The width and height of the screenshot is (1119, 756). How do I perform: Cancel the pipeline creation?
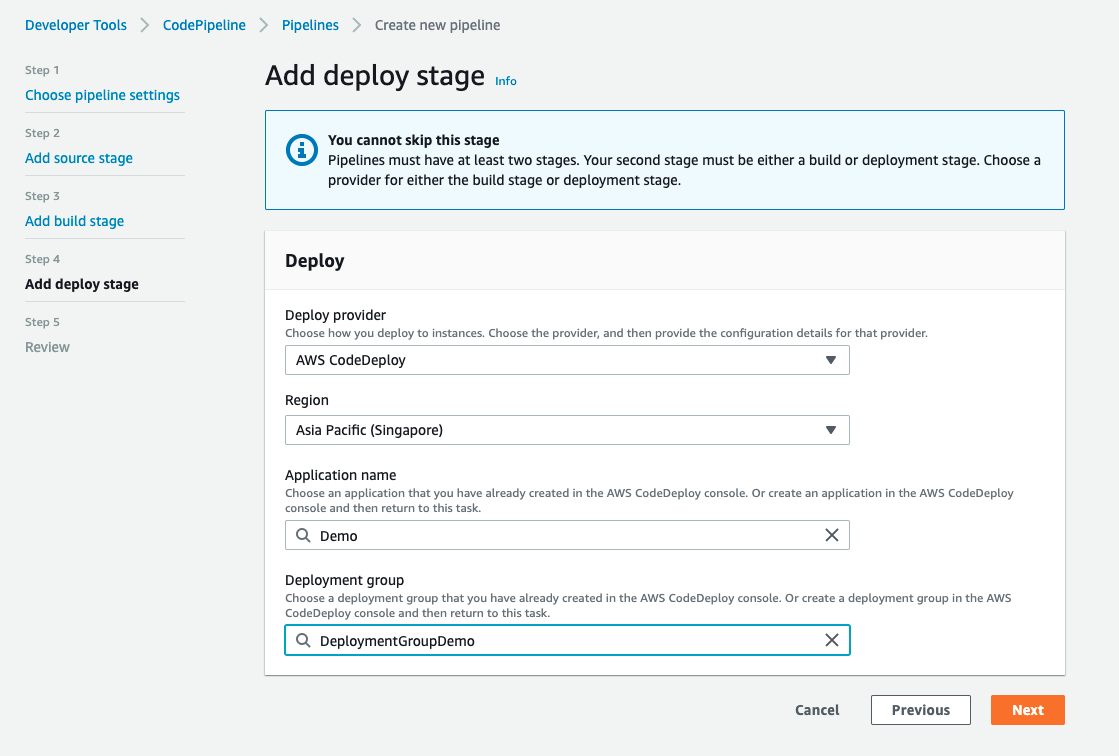(x=817, y=710)
